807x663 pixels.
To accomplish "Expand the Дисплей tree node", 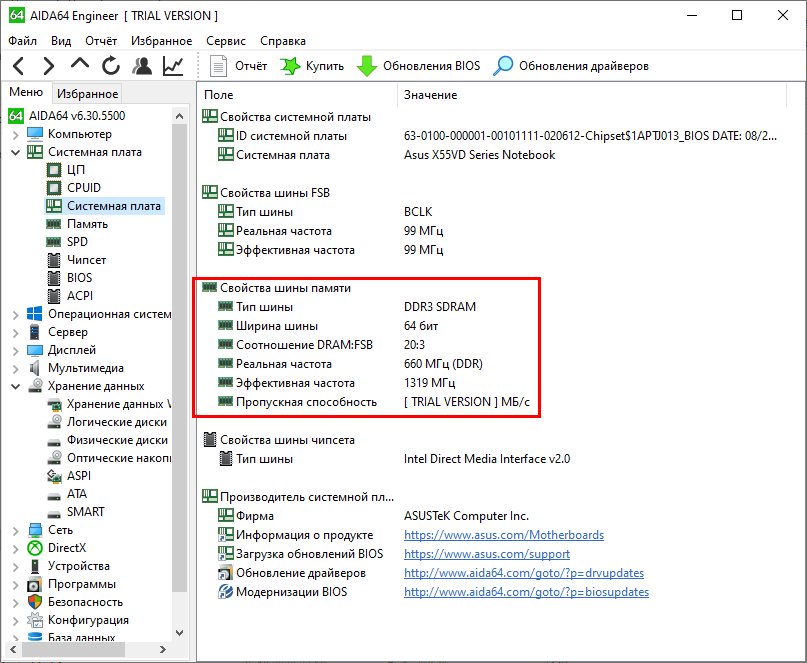I will (x=15, y=351).
